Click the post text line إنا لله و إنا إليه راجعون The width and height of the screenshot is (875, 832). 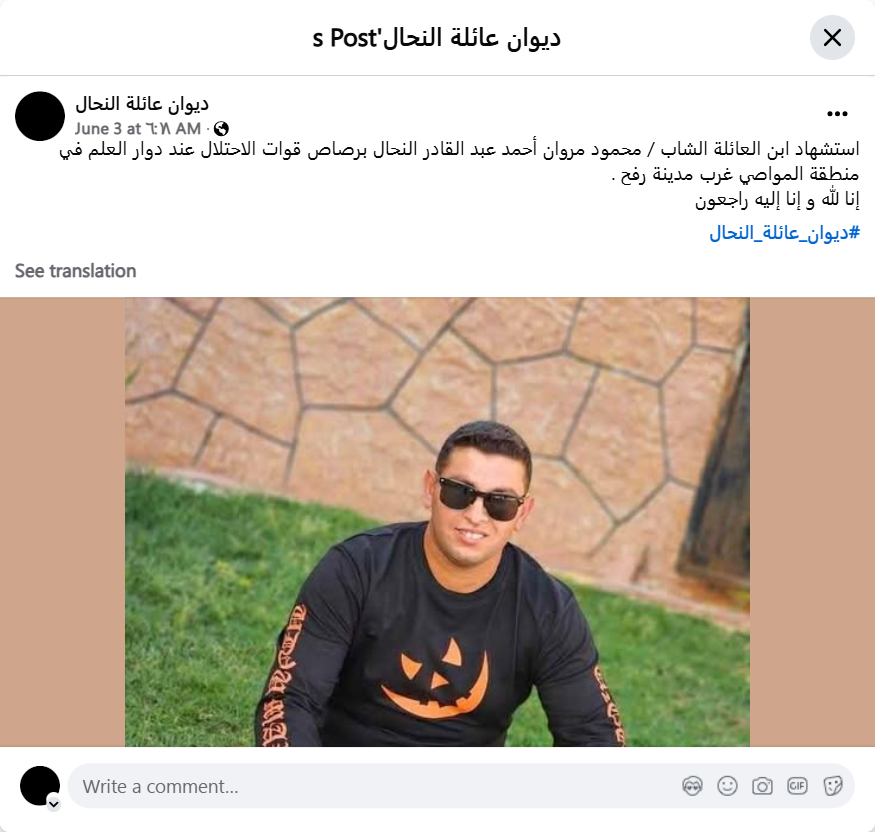pos(777,200)
